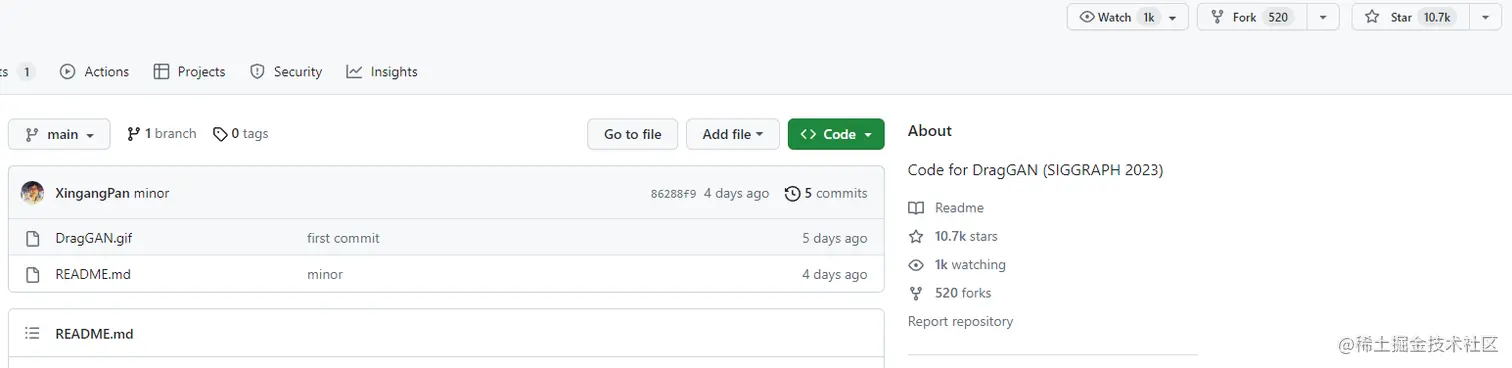Open the 'minor' commit on README.md row
This screenshot has height=368, width=1512.
coord(325,274)
